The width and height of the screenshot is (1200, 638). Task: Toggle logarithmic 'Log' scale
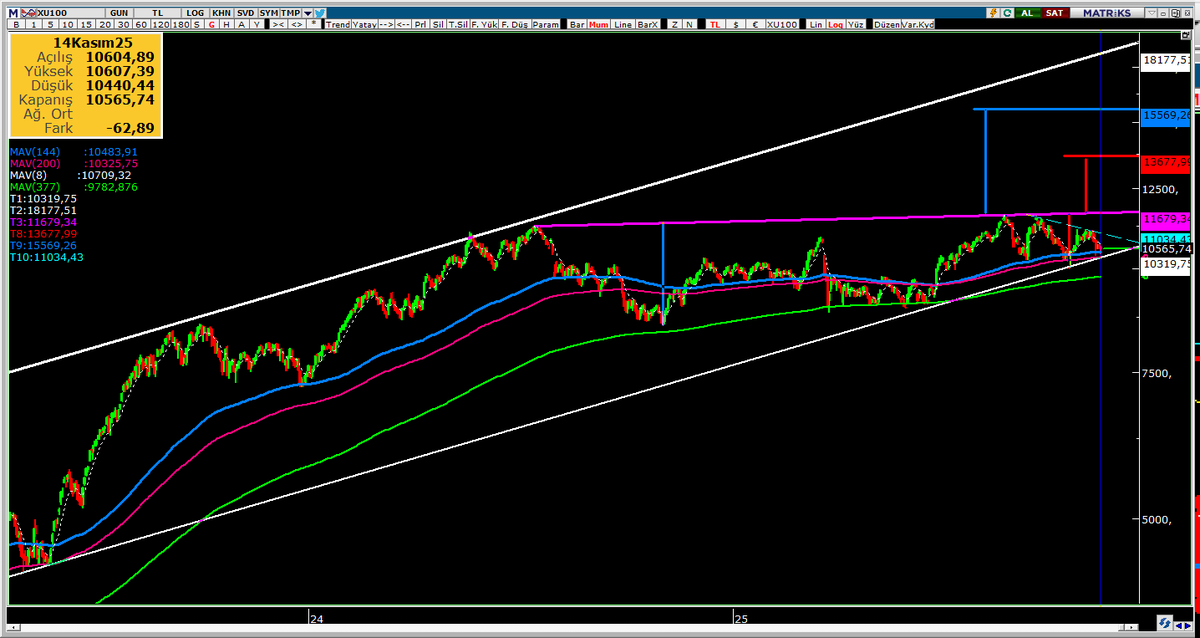[x=837, y=24]
